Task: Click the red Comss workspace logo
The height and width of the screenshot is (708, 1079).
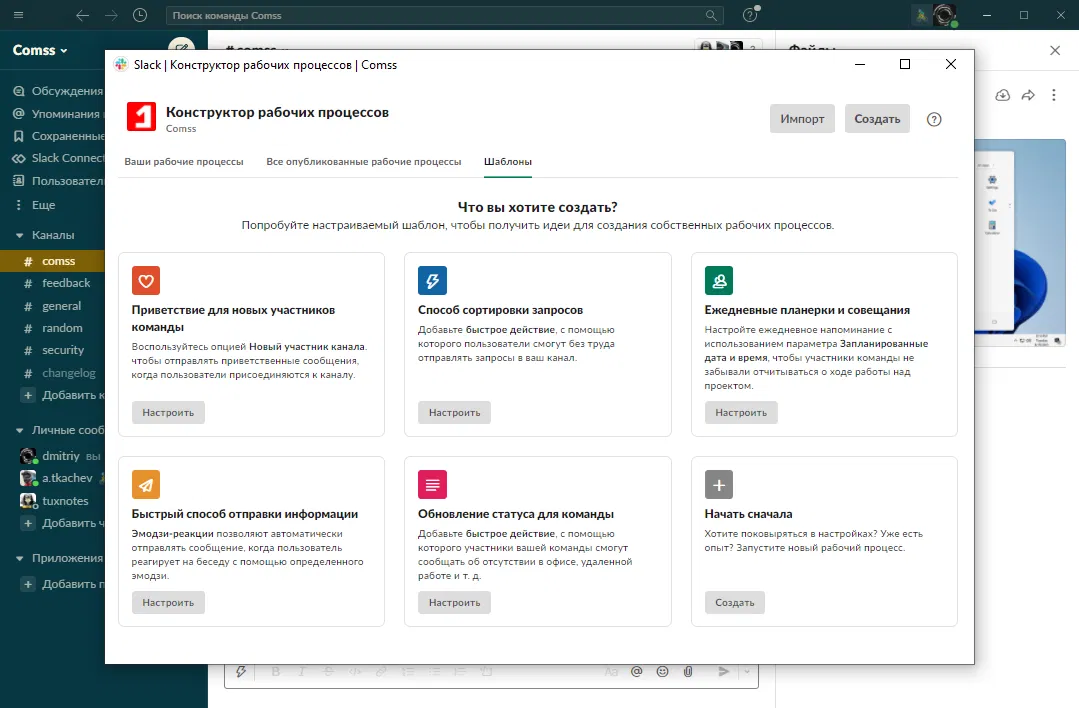Action: coord(142,116)
